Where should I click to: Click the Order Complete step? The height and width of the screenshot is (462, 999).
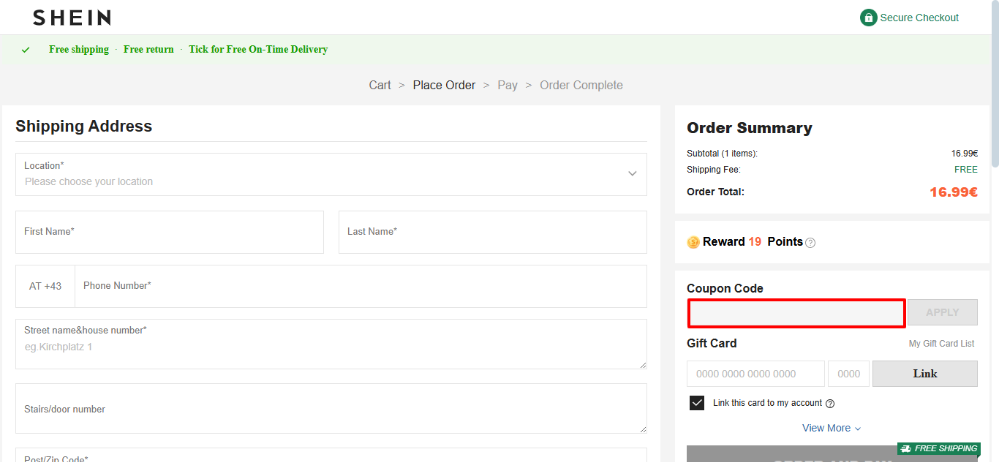tap(581, 85)
